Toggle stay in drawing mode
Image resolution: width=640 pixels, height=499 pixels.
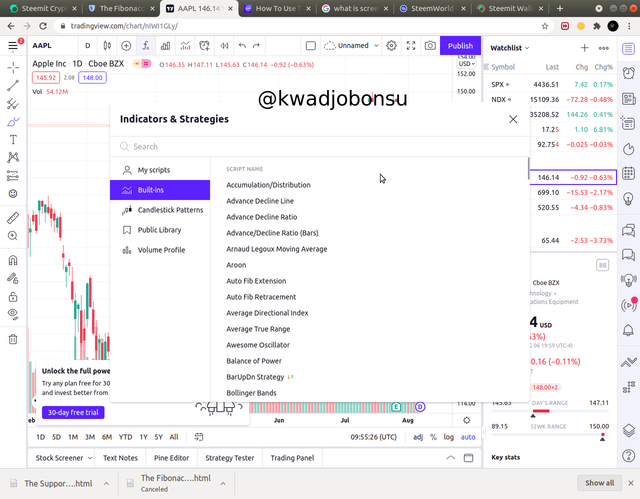click(13, 278)
